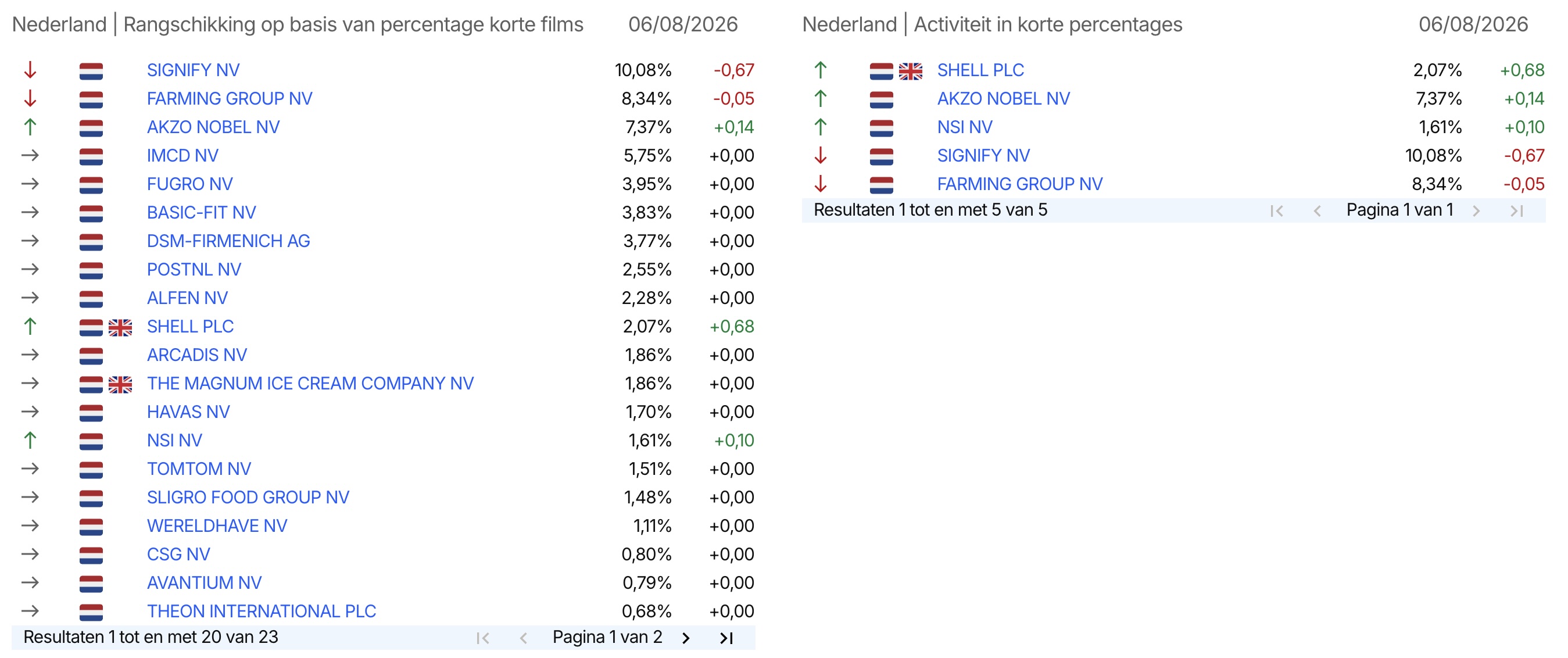Screen dimensions: 1568x658
Task: Click first page icon in ranking table
Action: click(484, 637)
